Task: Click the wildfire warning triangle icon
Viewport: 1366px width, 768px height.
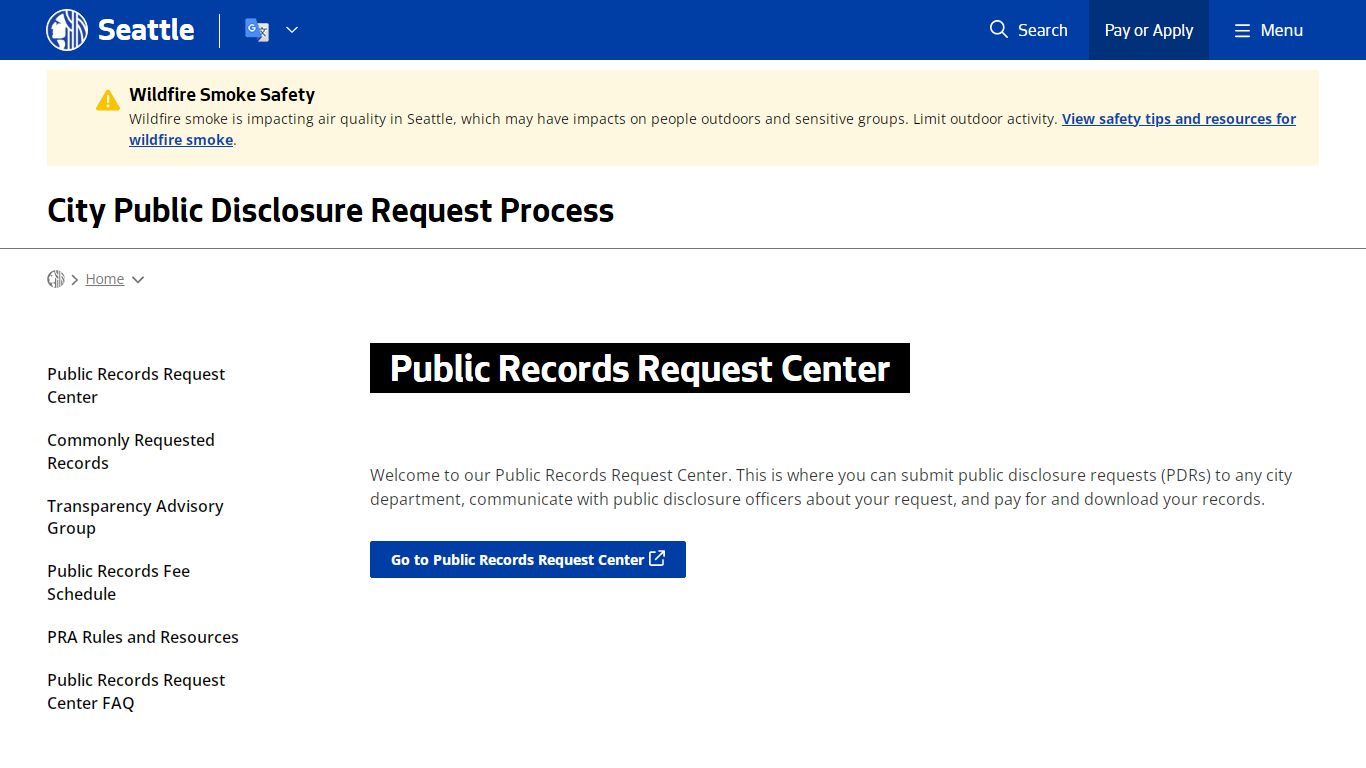Action: click(108, 100)
